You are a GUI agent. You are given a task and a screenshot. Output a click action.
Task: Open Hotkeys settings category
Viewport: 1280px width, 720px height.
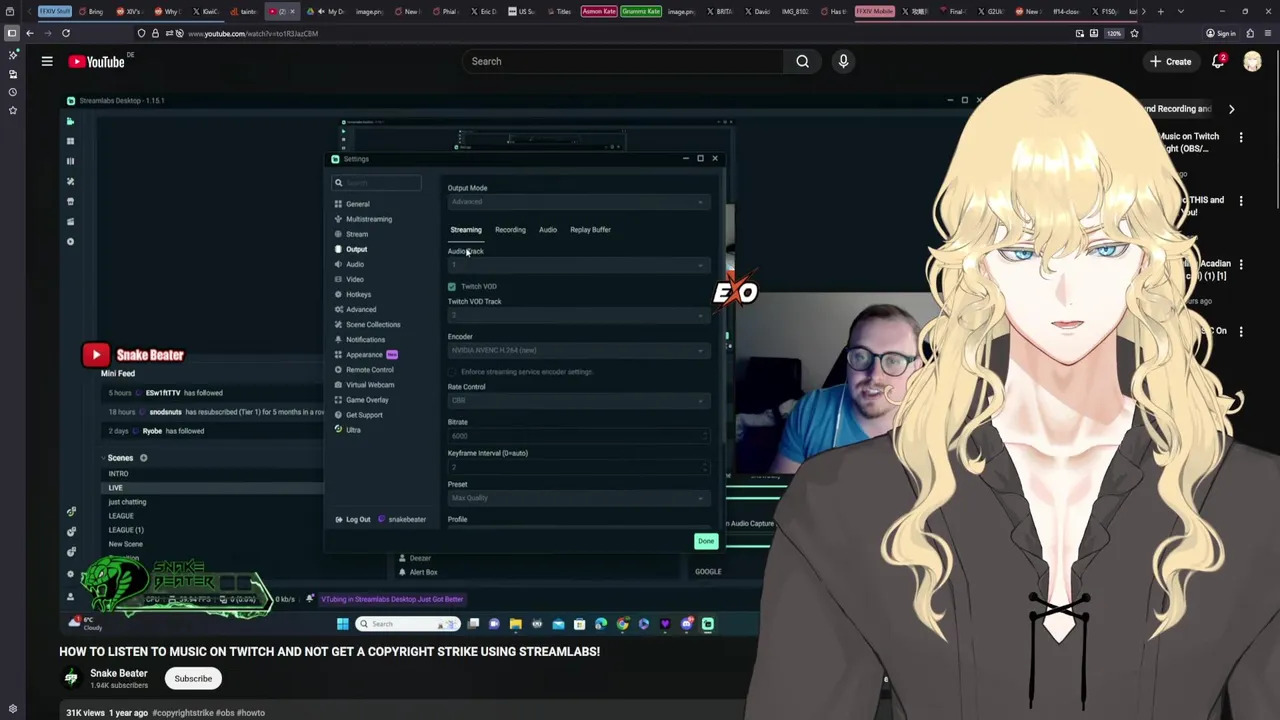click(x=358, y=294)
